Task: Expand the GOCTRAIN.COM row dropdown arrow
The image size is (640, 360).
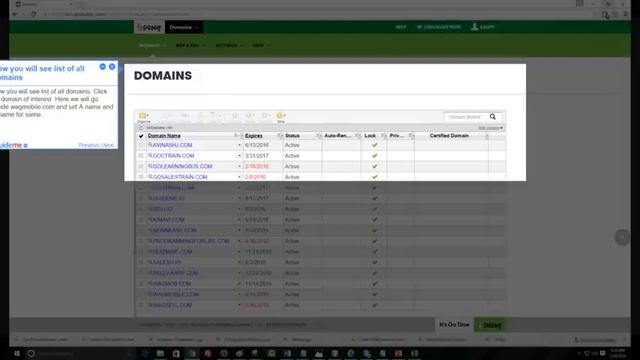Action: point(239,156)
